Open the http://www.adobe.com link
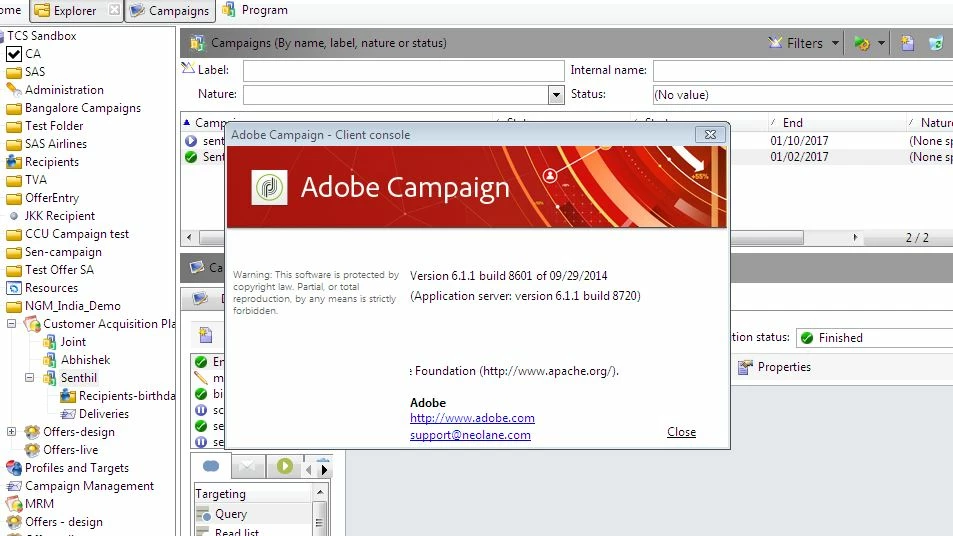This screenshot has height=536, width=953. 472,418
